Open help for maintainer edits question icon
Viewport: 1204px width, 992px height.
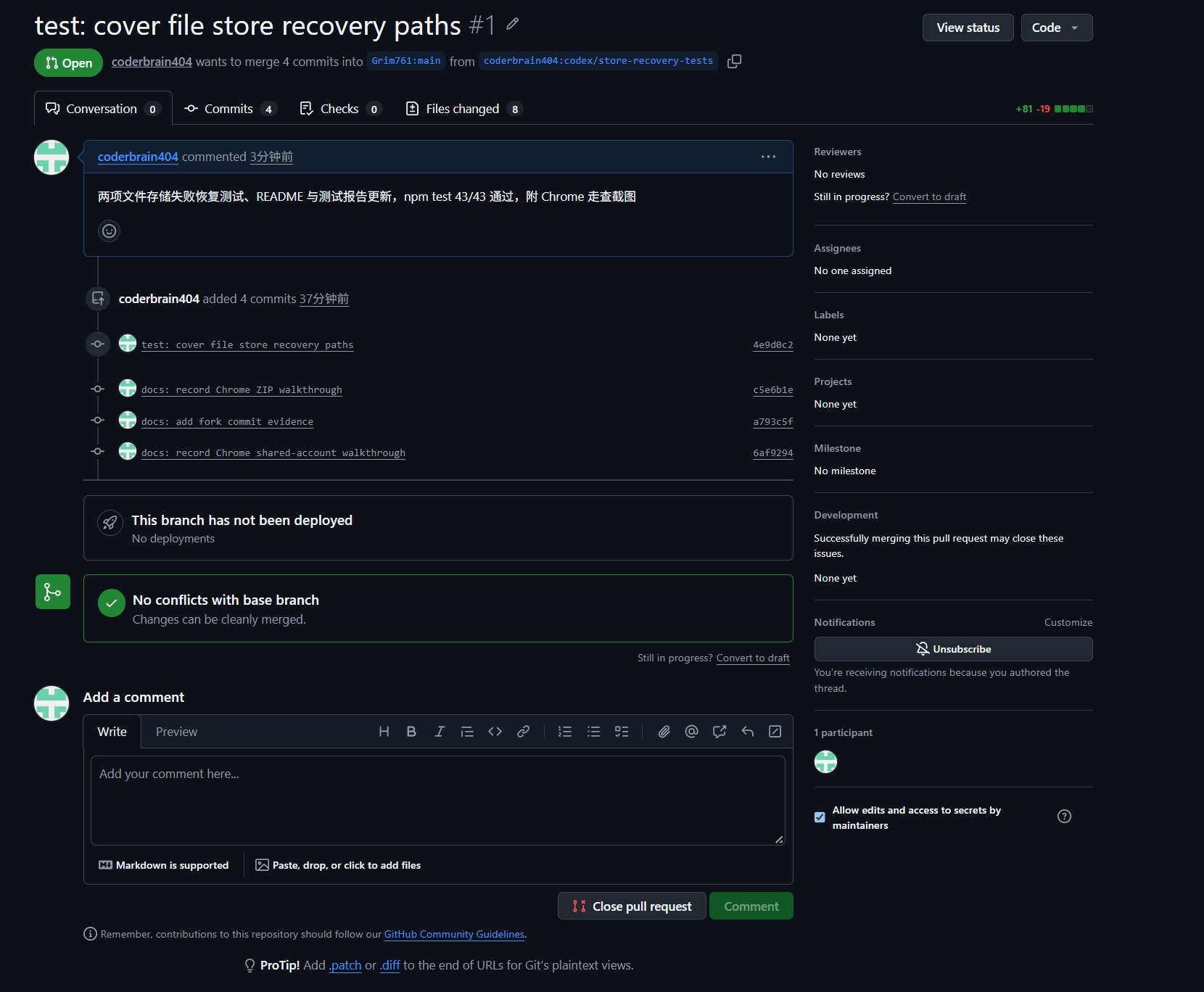[1064, 817]
